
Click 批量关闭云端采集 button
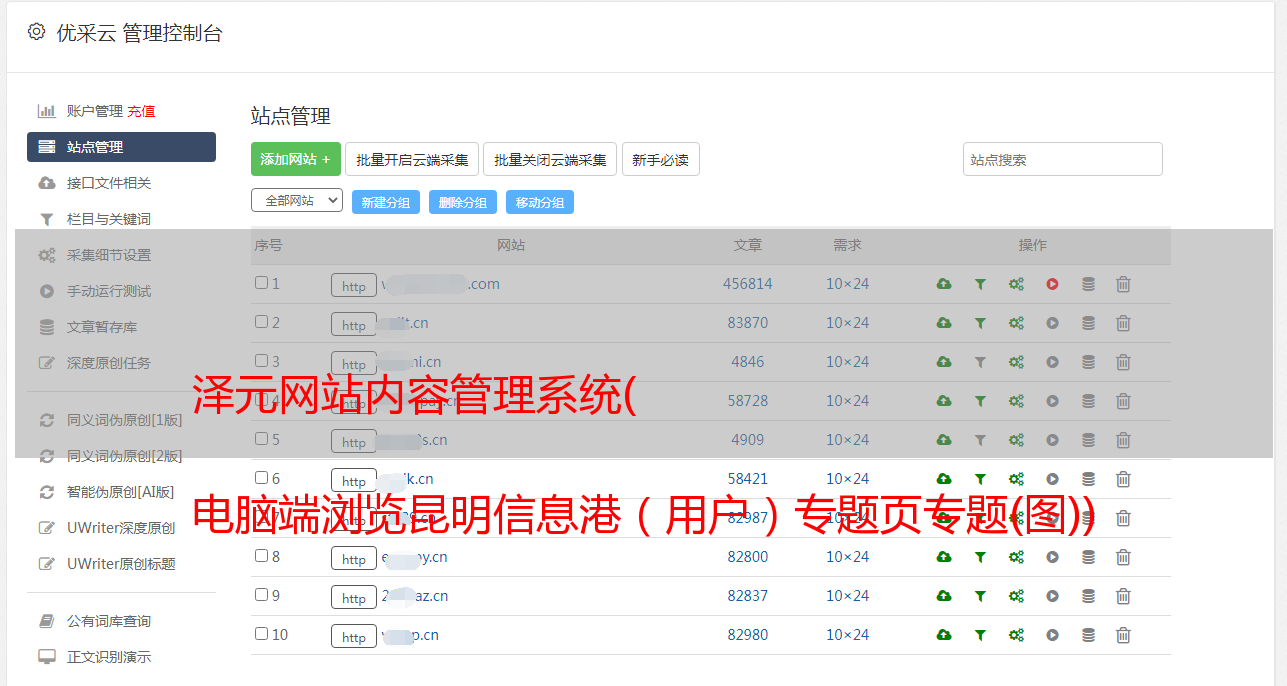[550, 159]
